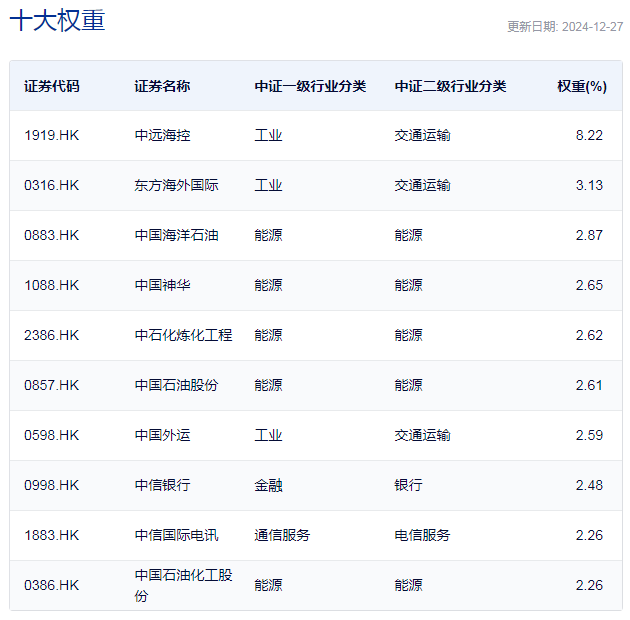Click the 更新日期 2024-12-27 text
The width and height of the screenshot is (630, 620).
[x=565, y=27]
